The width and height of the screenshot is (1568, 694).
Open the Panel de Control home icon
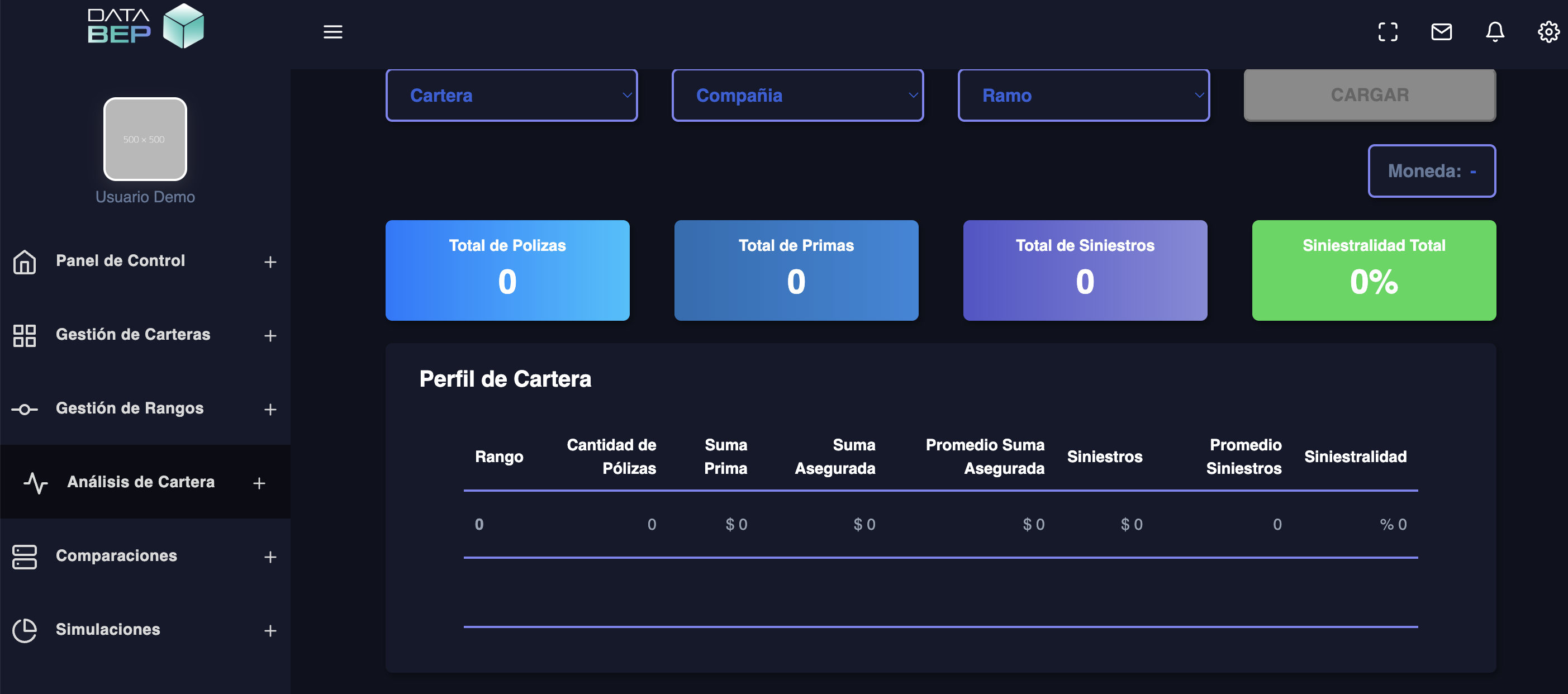(x=25, y=262)
